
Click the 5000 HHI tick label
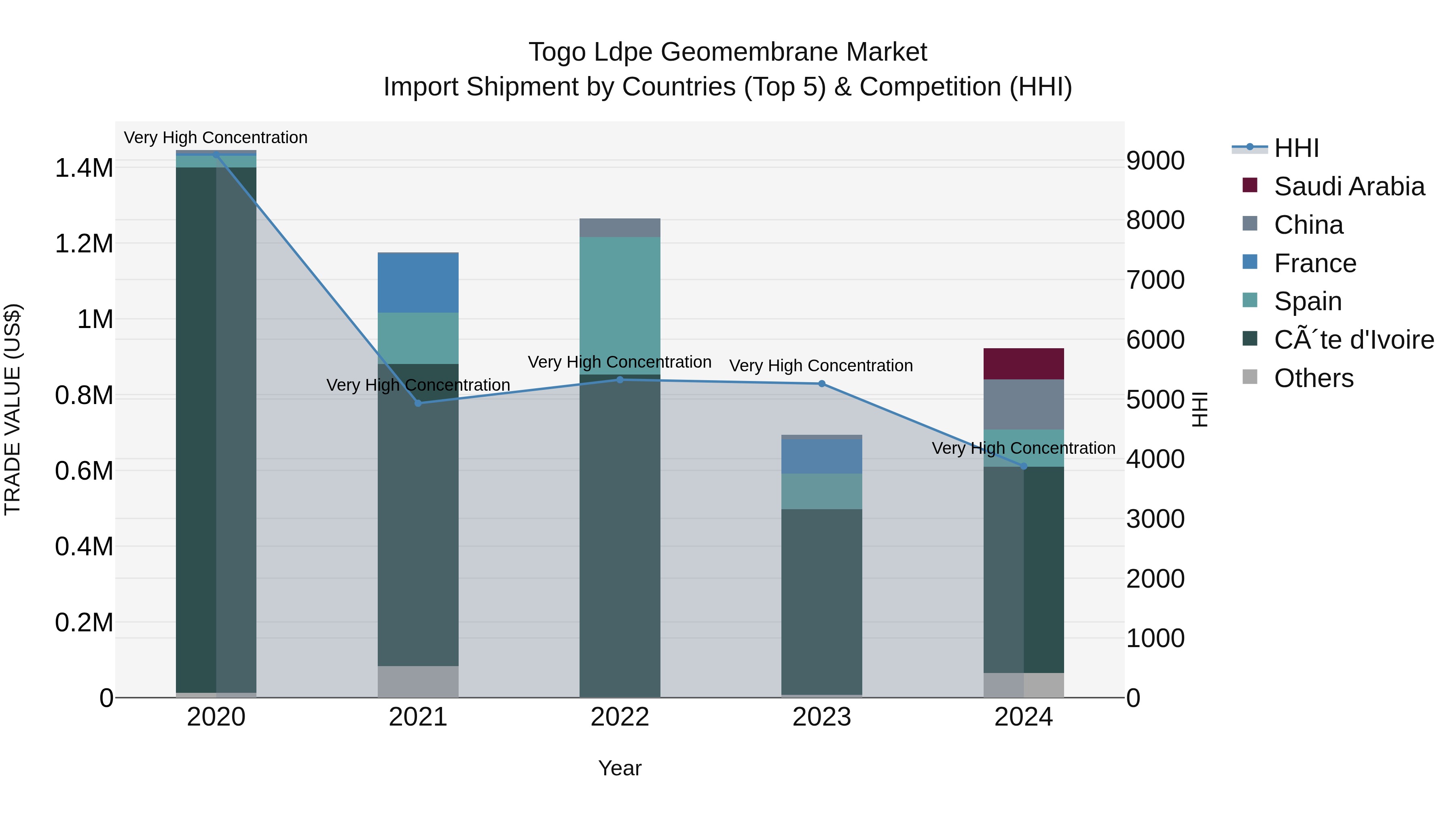(x=1156, y=400)
